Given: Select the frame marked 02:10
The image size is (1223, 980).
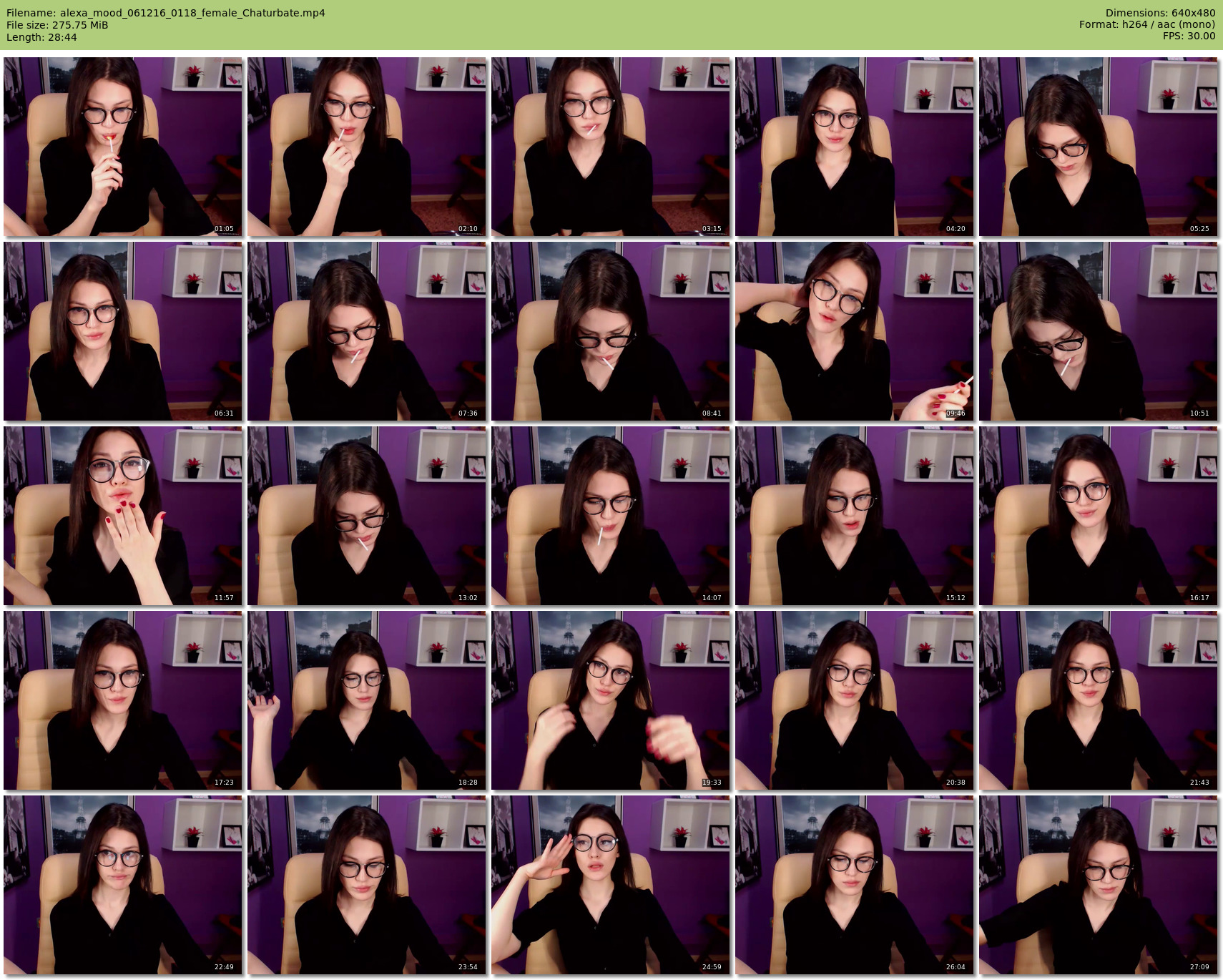Looking at the screenshot, I should click(367, 147).
